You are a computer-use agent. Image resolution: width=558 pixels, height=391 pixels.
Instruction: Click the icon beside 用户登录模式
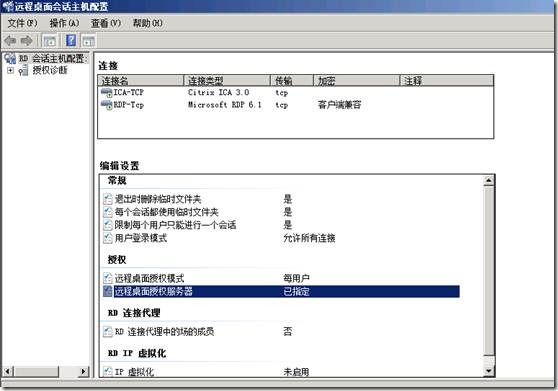107,238
